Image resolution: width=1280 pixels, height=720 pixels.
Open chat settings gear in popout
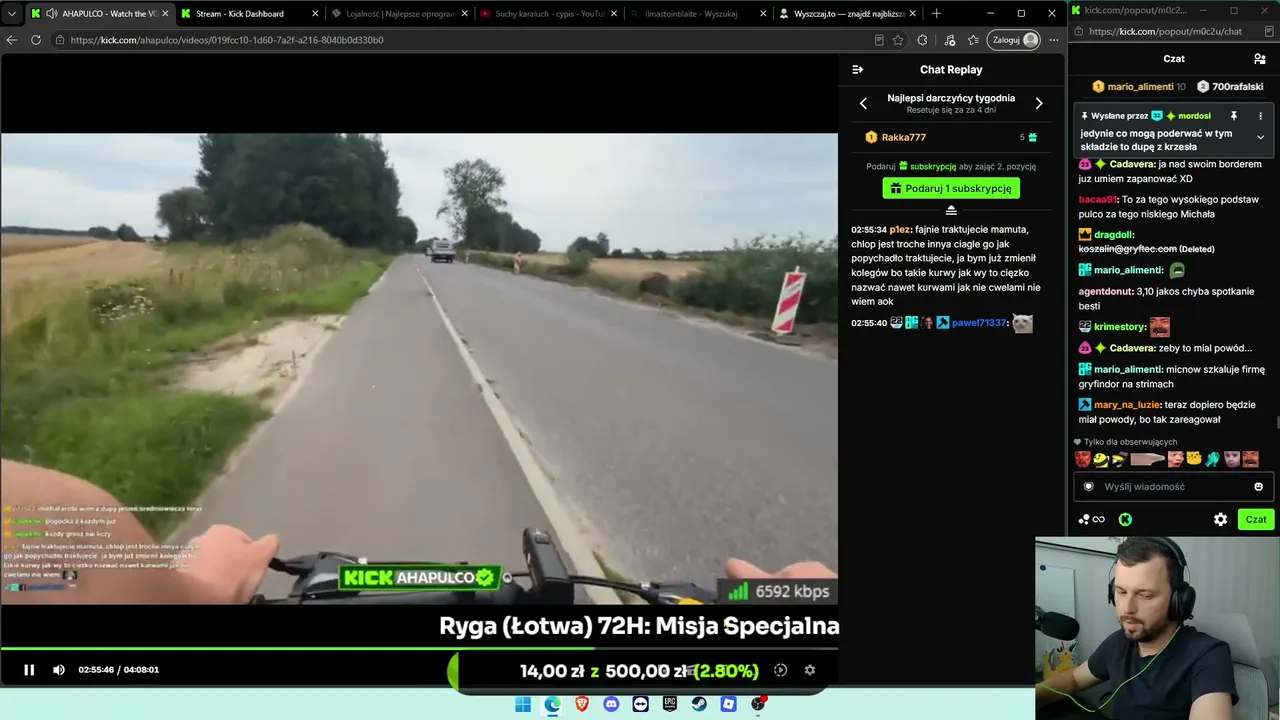point(1221,520)
